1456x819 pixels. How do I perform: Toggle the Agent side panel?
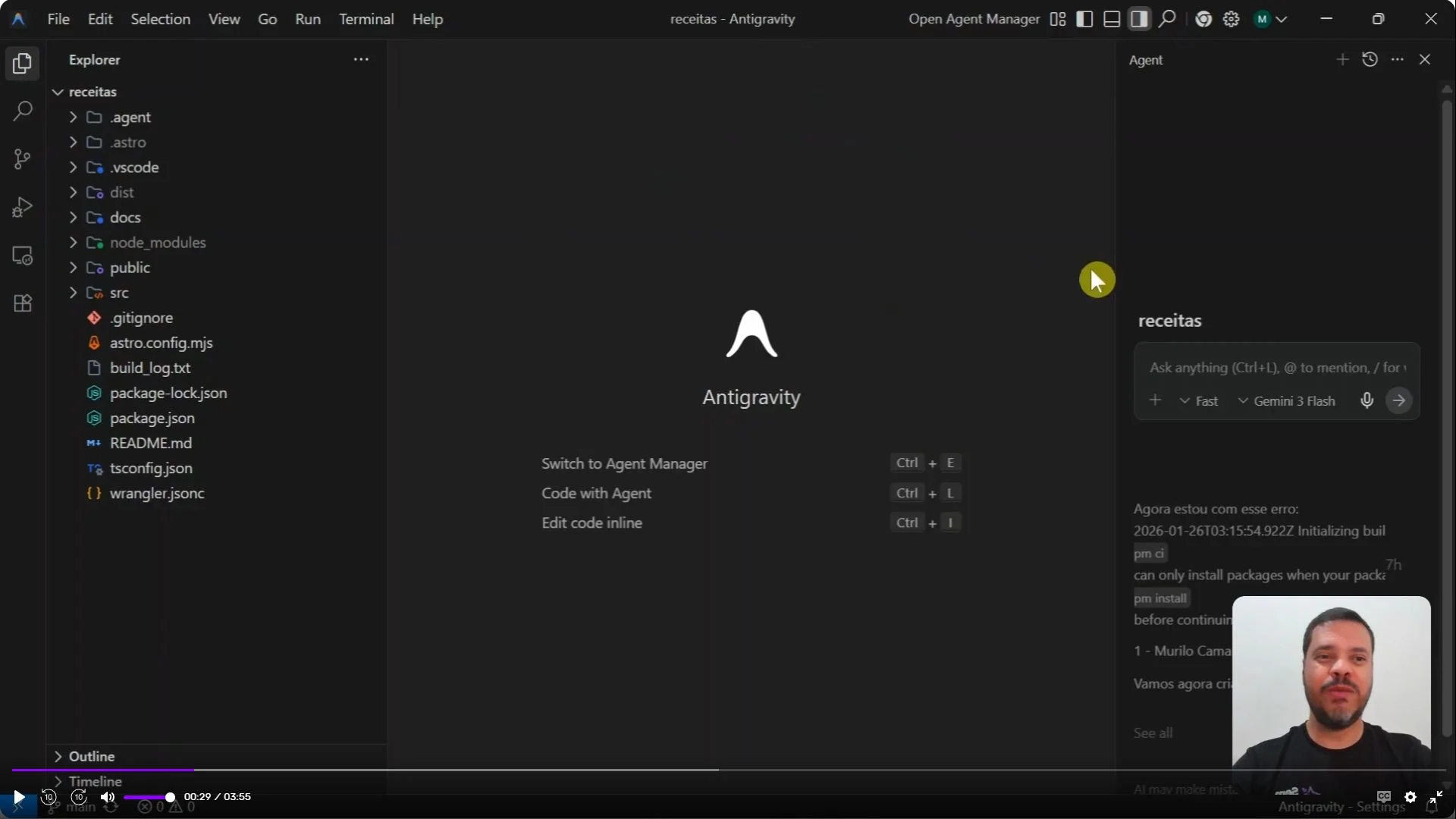[x=1139, y=19]
